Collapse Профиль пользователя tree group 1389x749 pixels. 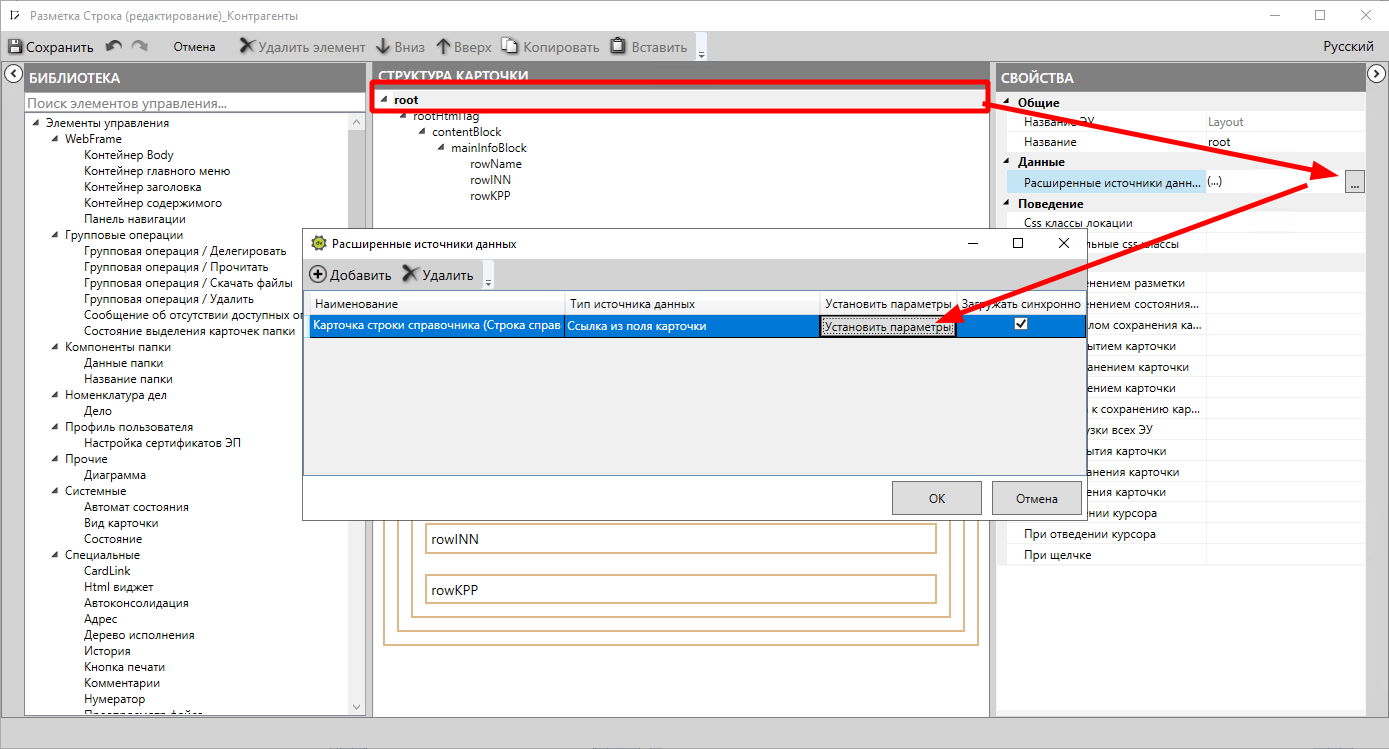(55, 427)
